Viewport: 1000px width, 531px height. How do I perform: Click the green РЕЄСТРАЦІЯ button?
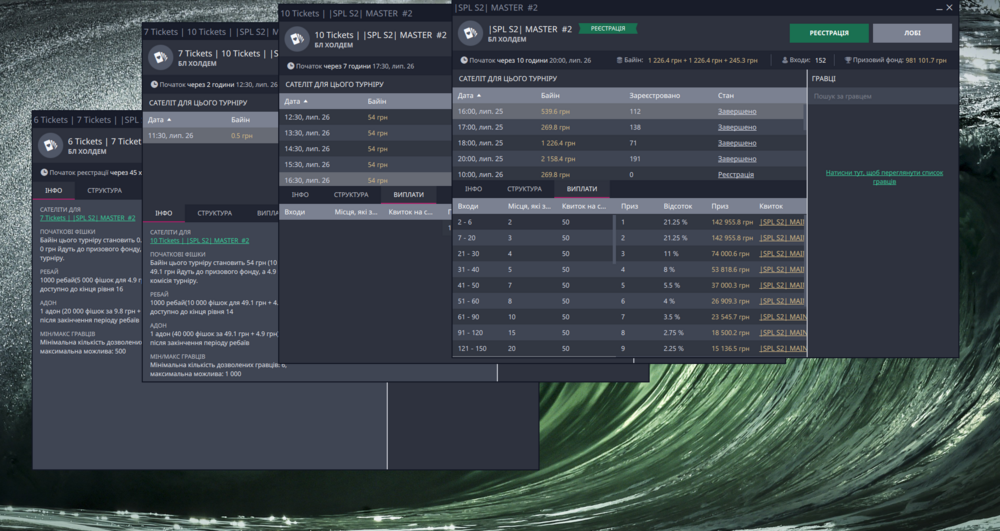pos(828,33)
